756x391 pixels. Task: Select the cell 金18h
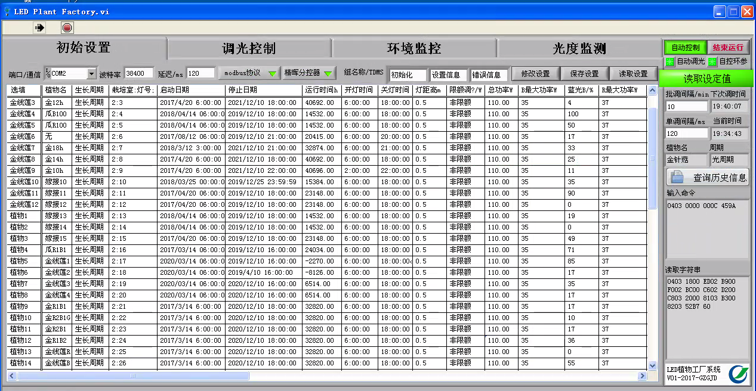pyautogui.click(x=57, y=148)
